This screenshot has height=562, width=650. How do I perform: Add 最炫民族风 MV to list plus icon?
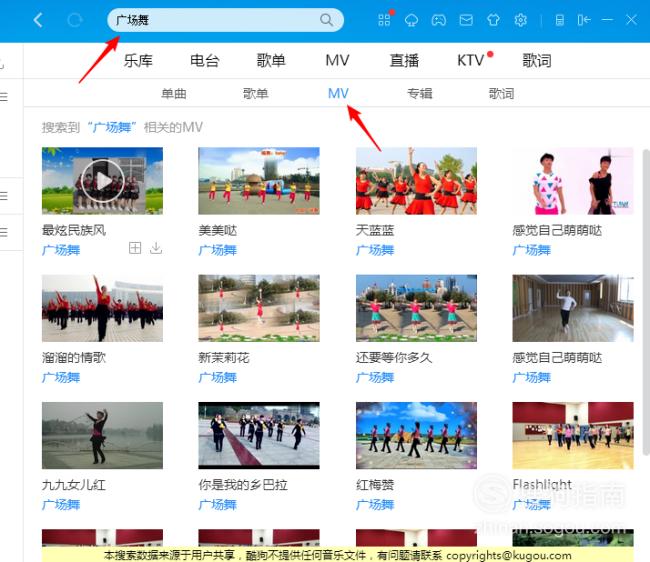135,248
